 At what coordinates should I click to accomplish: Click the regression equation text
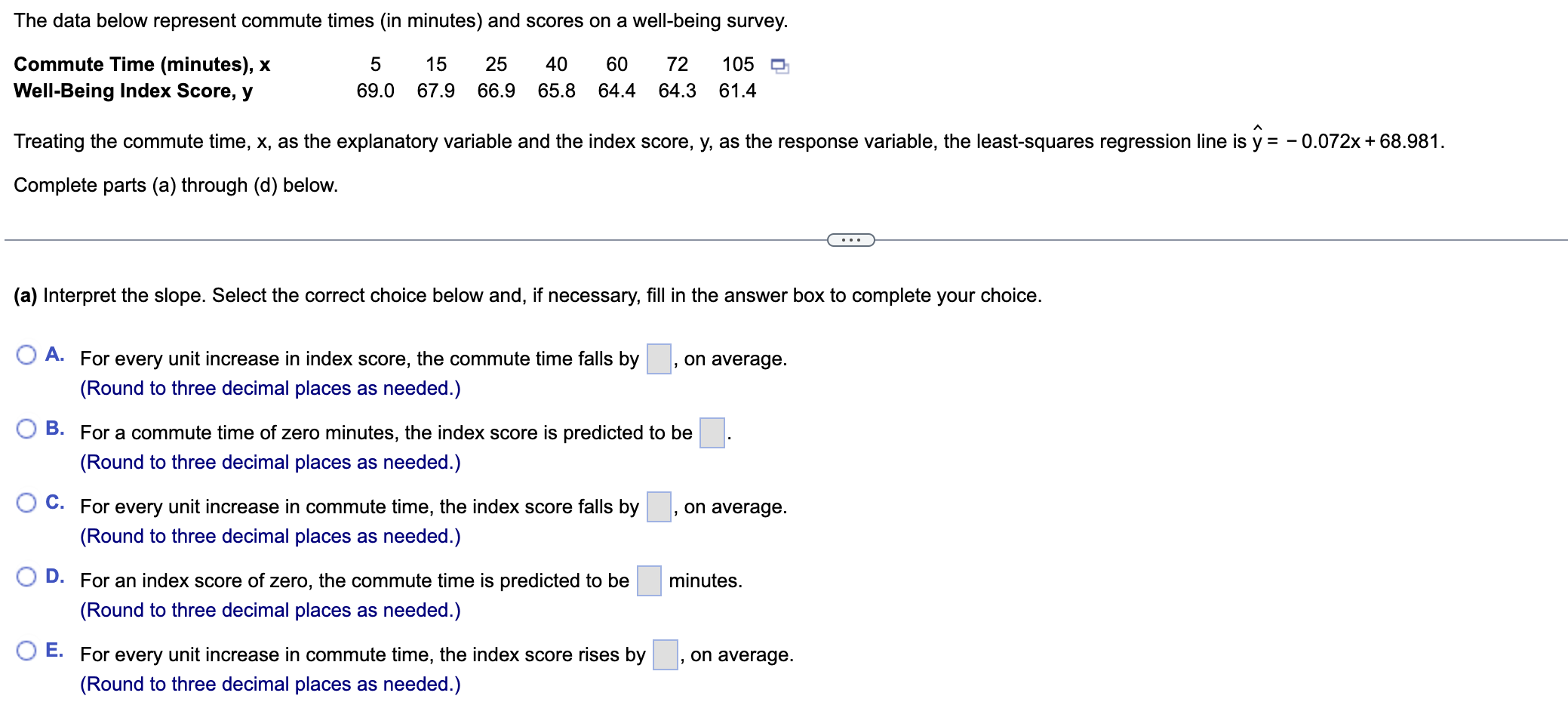point(1348,141)
